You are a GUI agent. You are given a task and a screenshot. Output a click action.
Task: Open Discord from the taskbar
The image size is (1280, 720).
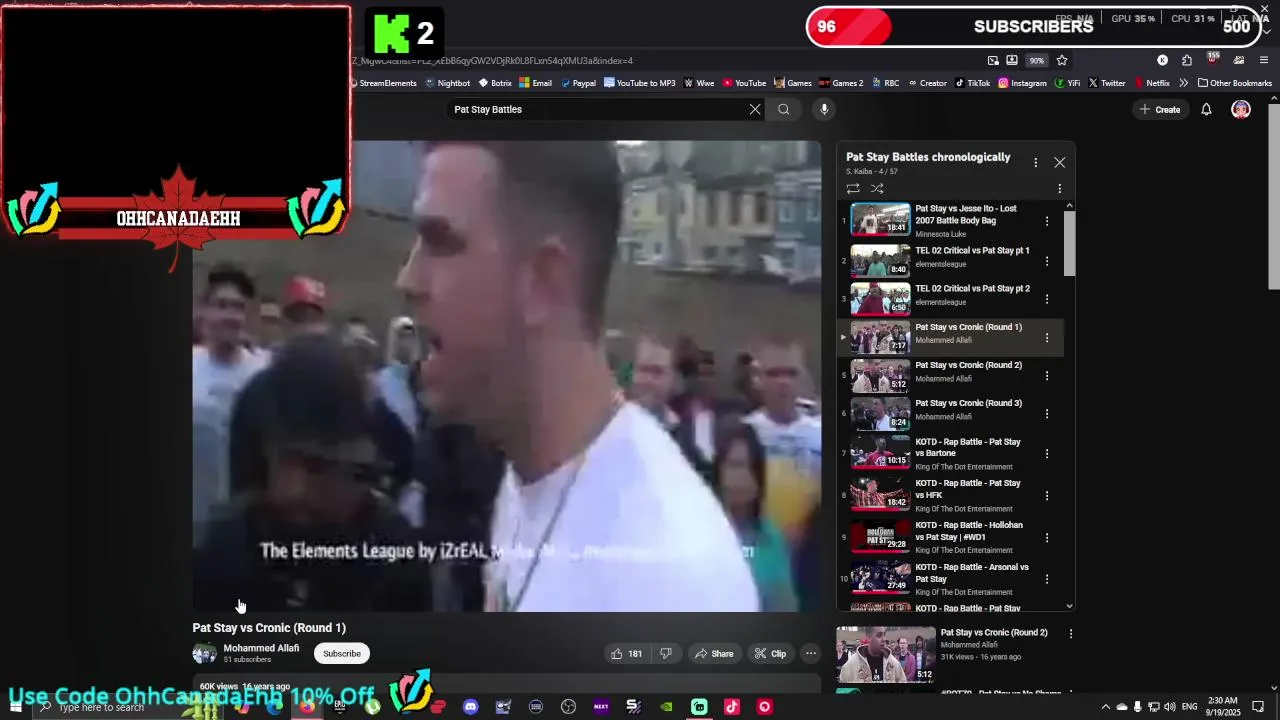pyautogui.click(x=470, y=707)
